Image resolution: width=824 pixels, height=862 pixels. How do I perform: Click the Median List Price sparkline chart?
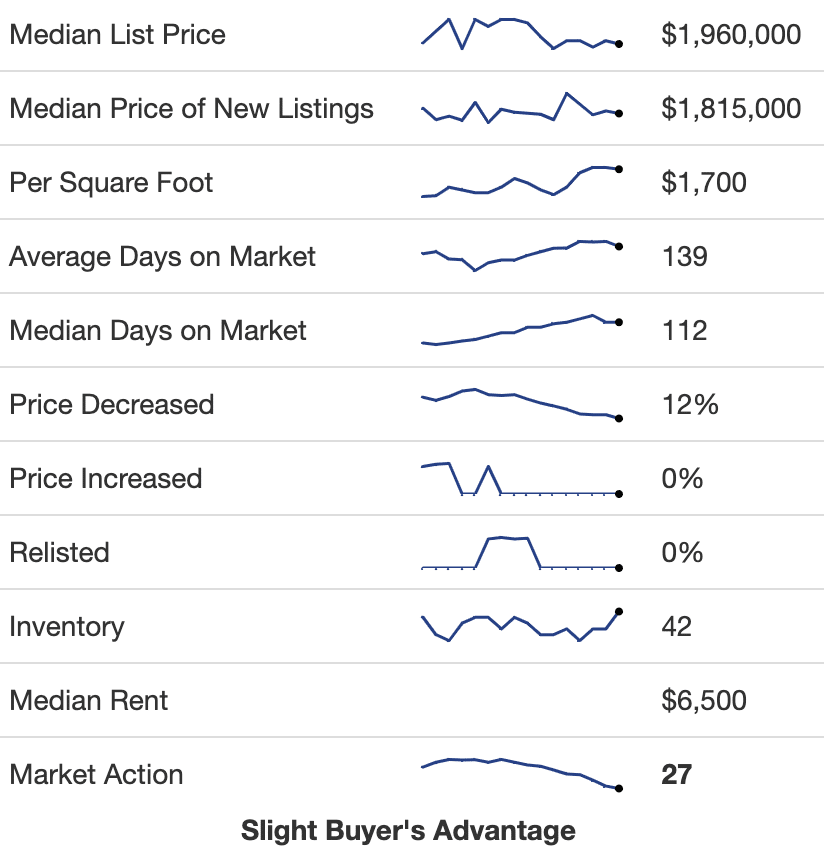coord(521,34)
